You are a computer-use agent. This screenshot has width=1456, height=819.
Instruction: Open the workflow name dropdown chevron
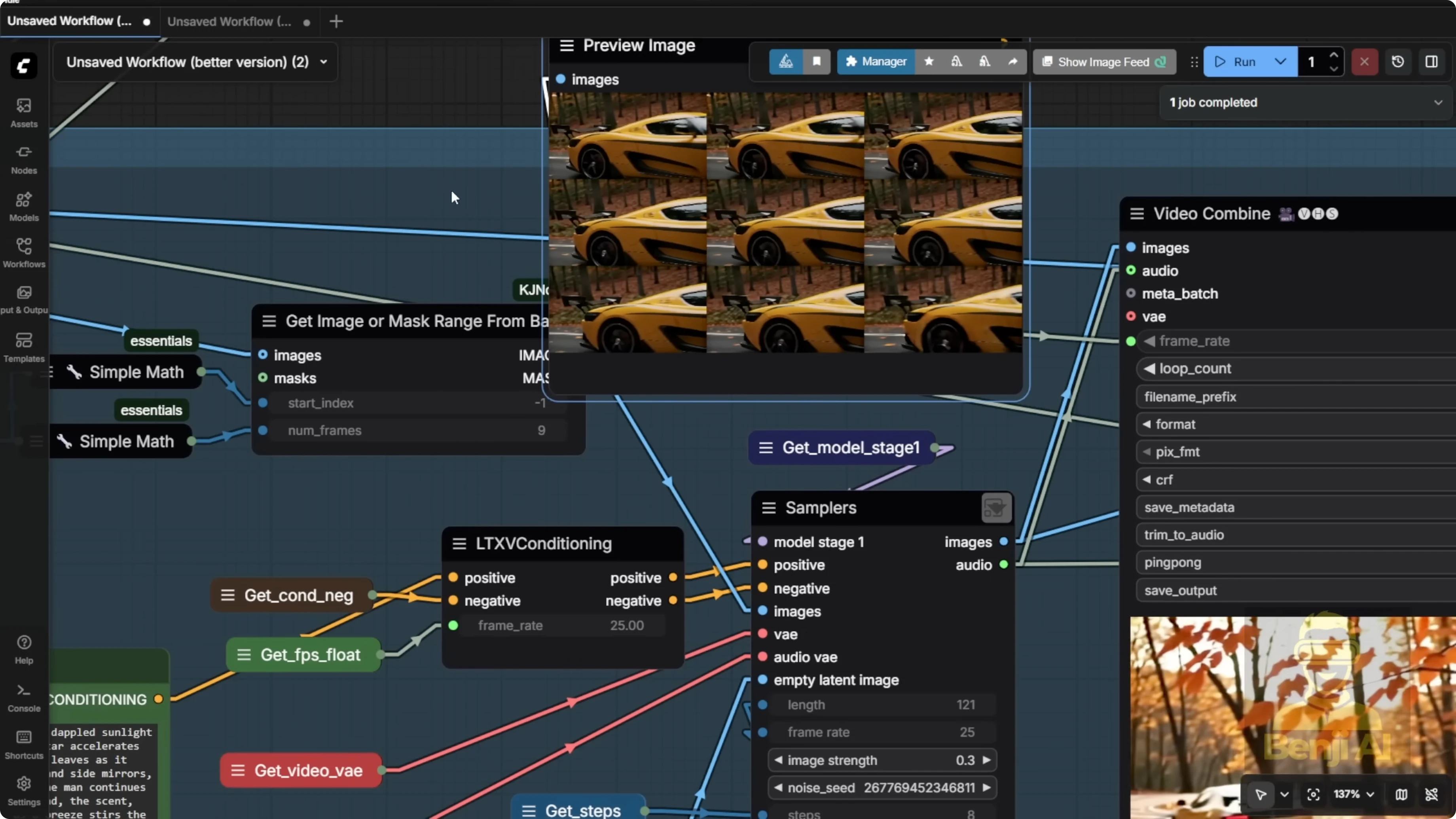(x=323, y=62)
